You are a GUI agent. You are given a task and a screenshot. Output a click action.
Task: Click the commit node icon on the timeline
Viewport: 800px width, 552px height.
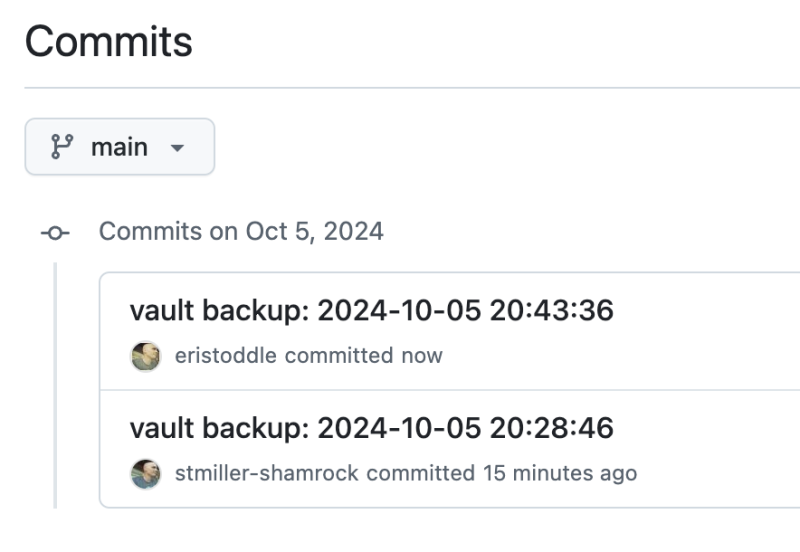[x=55, y=233]
